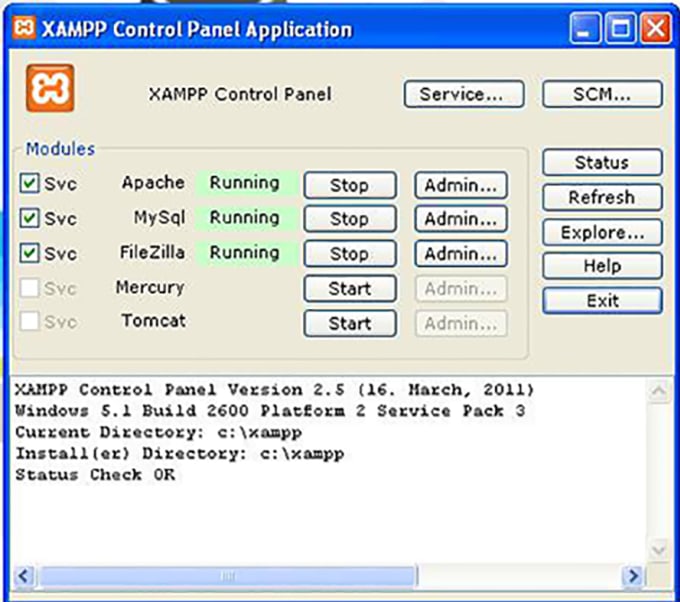Open MySql Admin page
Image resolution: width=680 pixels, height=602 pixels.
point(461,219)
